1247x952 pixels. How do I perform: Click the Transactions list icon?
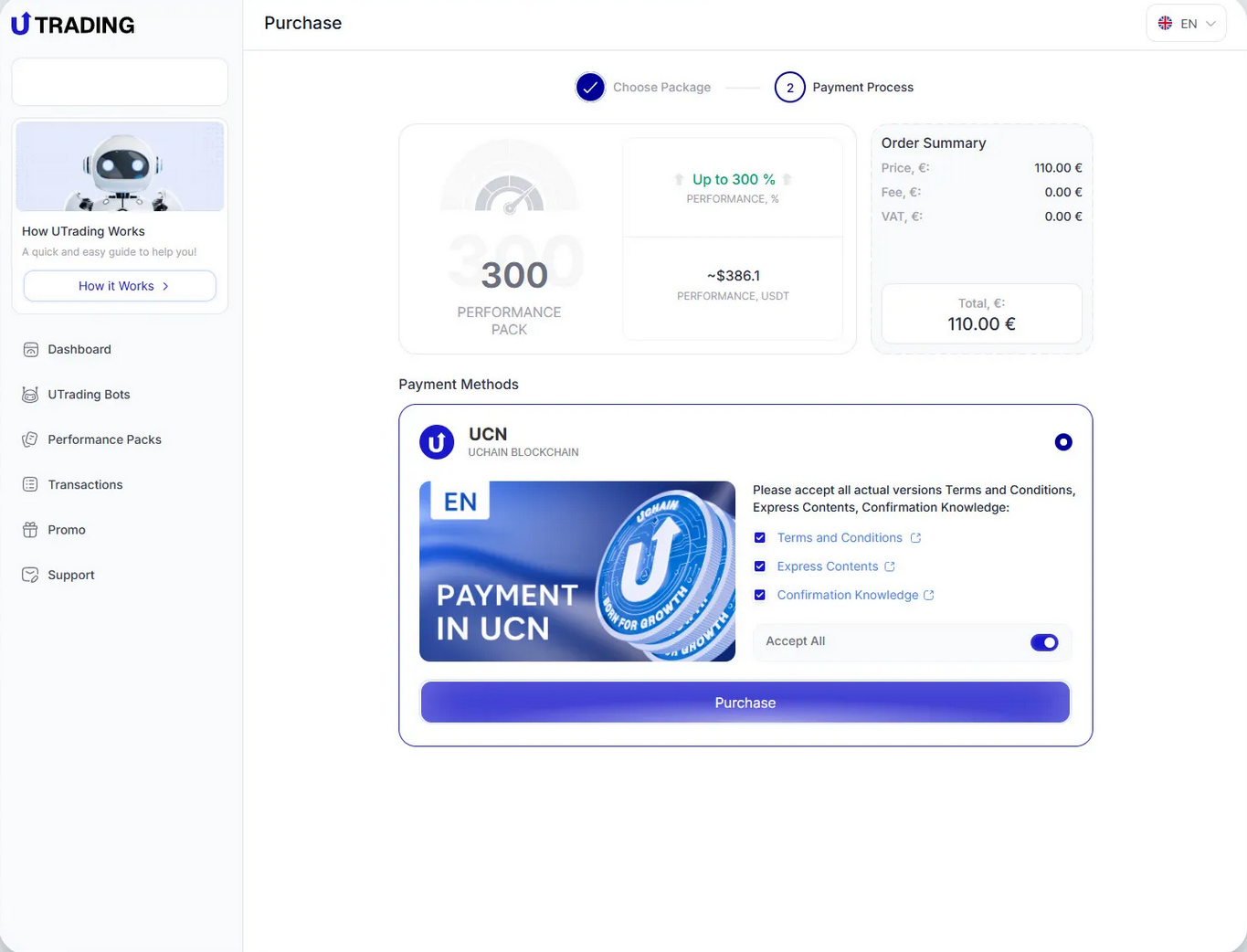pyautogui.click(x=30, y=484)
